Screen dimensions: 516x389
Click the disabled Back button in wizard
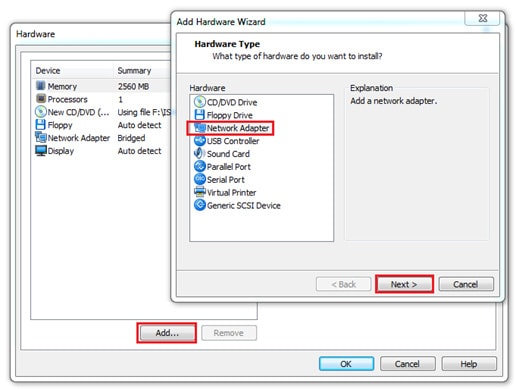pyautogui.click(x=343, y=284)
